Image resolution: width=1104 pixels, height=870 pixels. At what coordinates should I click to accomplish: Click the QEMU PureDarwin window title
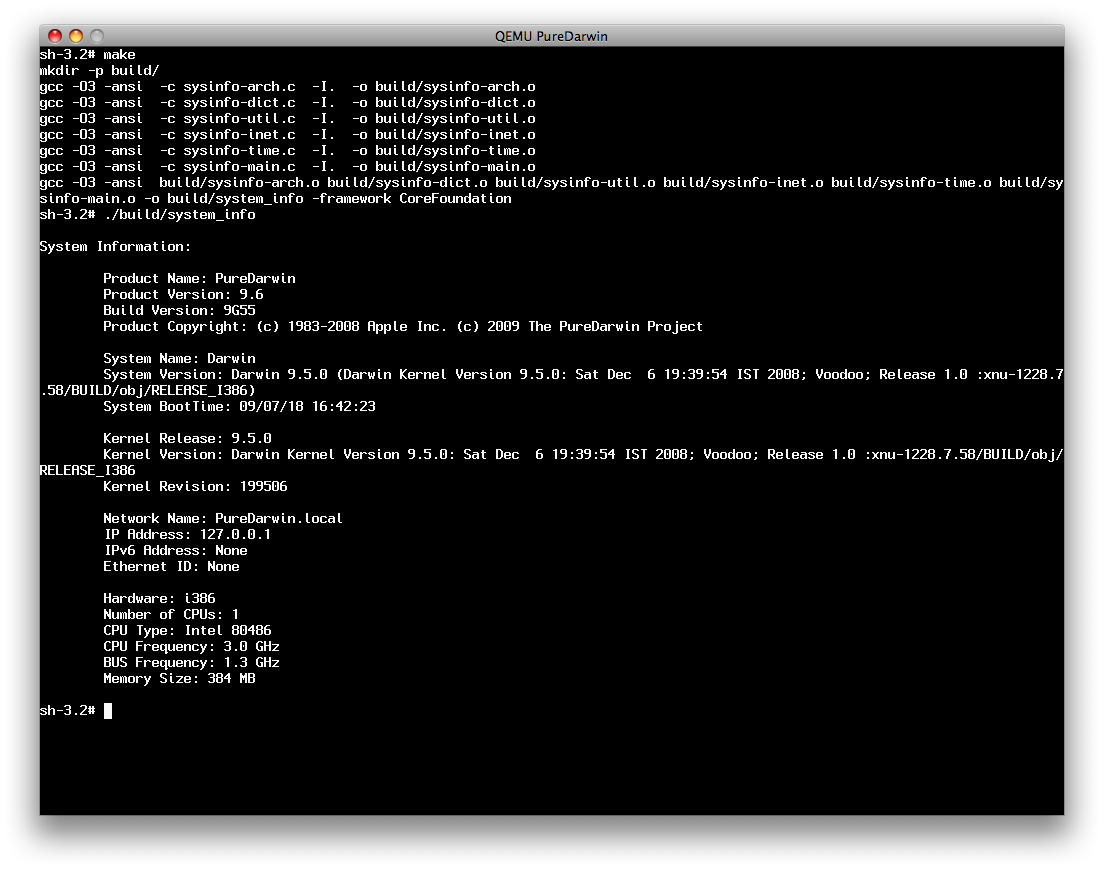551,37
